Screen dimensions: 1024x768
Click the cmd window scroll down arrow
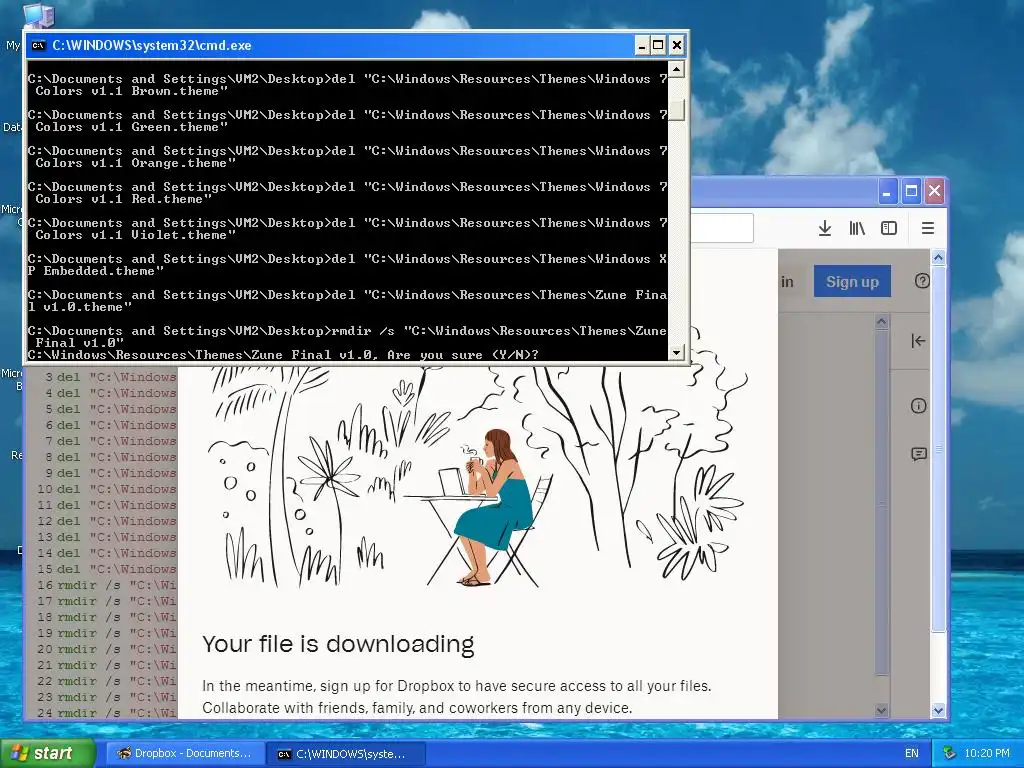tap(677, 352)
